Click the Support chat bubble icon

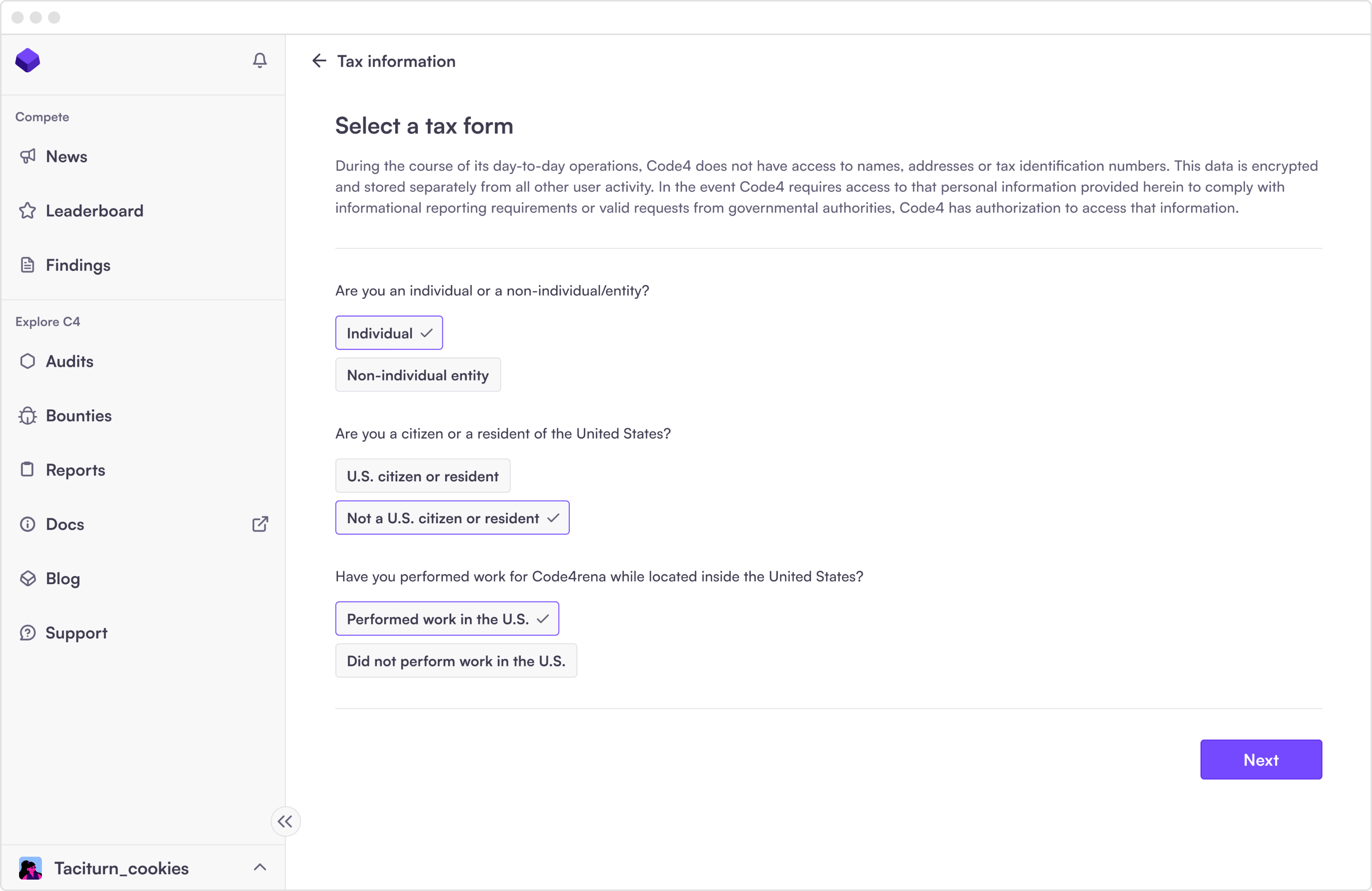tap(28, 633)
